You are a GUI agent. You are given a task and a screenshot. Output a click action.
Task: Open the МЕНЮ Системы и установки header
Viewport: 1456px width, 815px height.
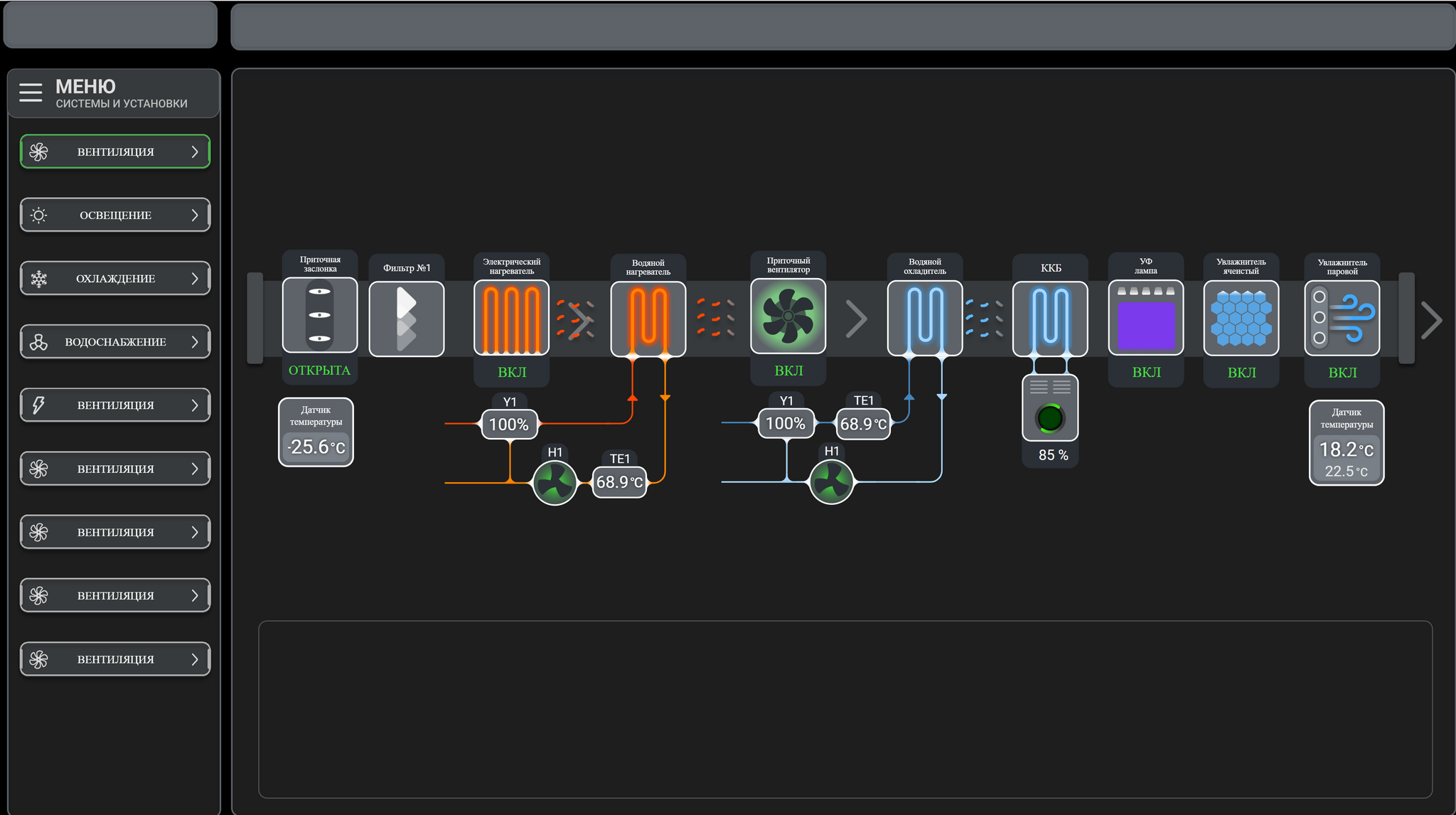114,93
